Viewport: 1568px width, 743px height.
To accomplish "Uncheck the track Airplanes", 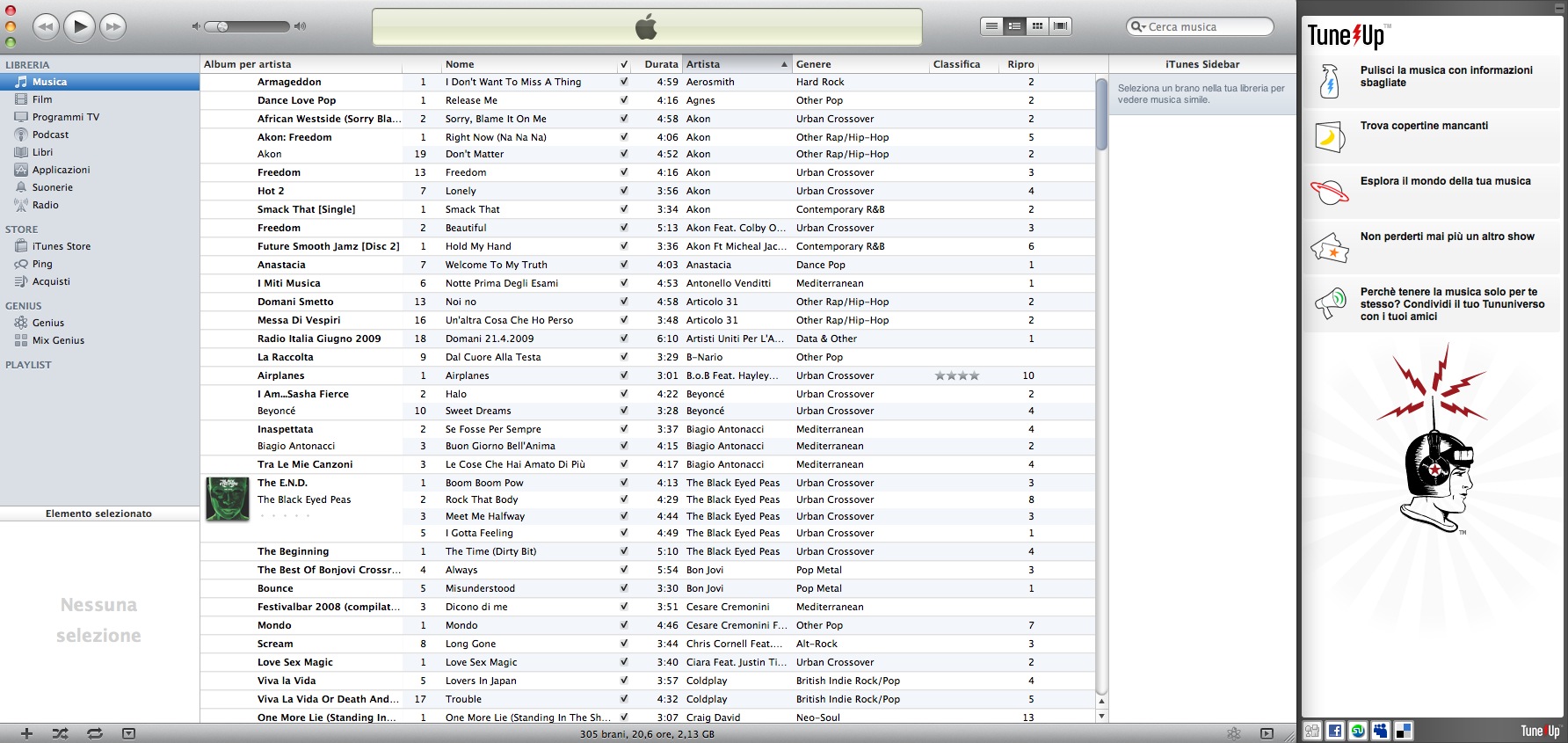I will point(624,375).
